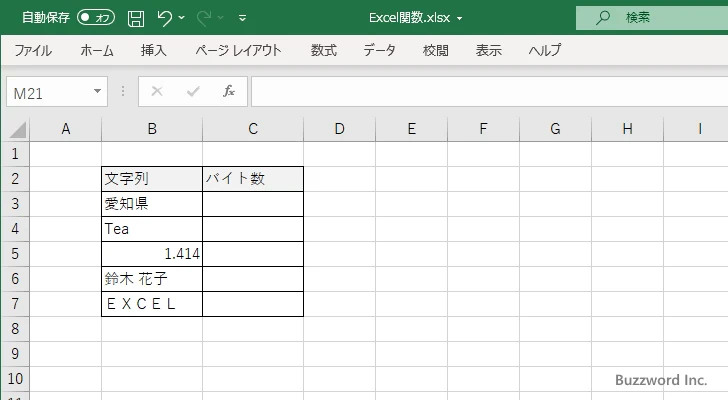The image size is (728, 400).
Task: Select cell containing 愛知県
Action: pos(152,204)
